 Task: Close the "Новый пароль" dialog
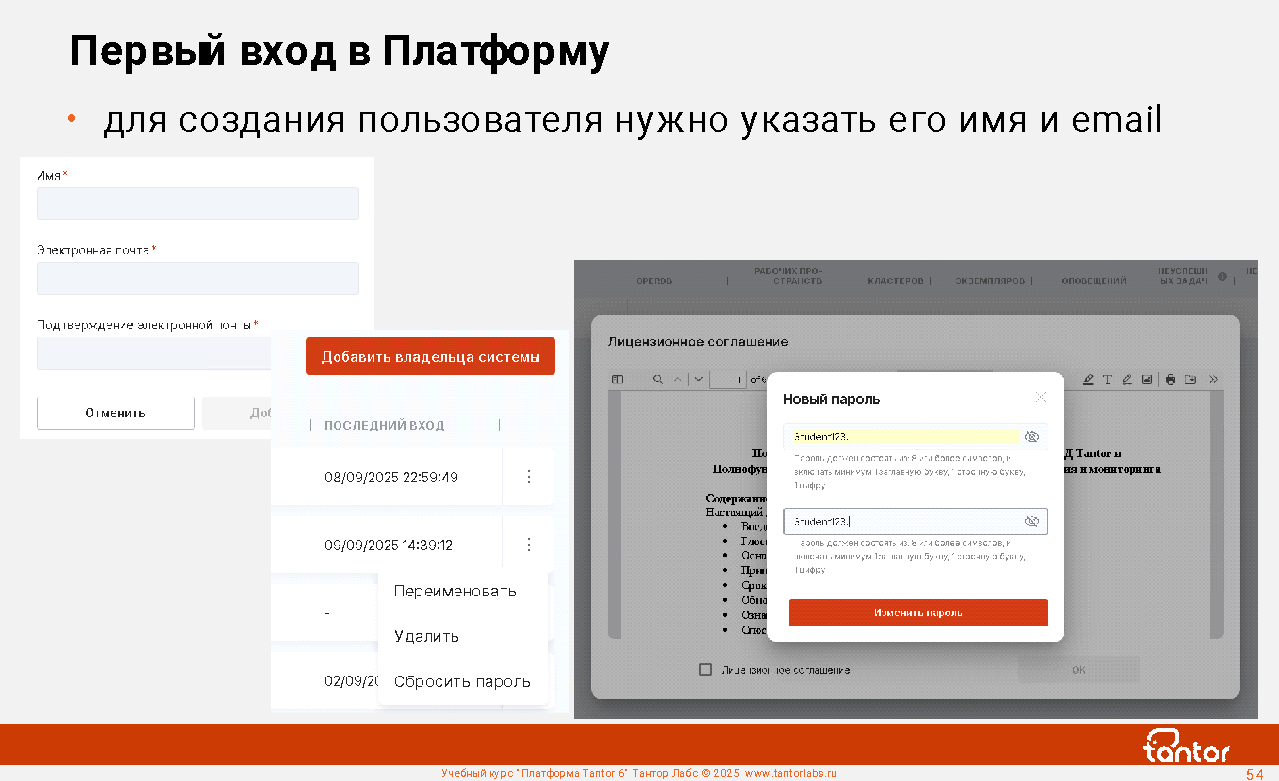click(1041, 397)
